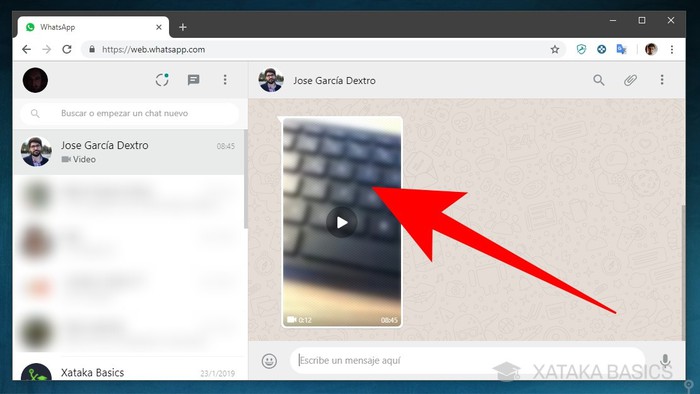The width and height of the screenshot is (700, 394).
Task: Go back to the previous page
Action: (x=27, y=50)
